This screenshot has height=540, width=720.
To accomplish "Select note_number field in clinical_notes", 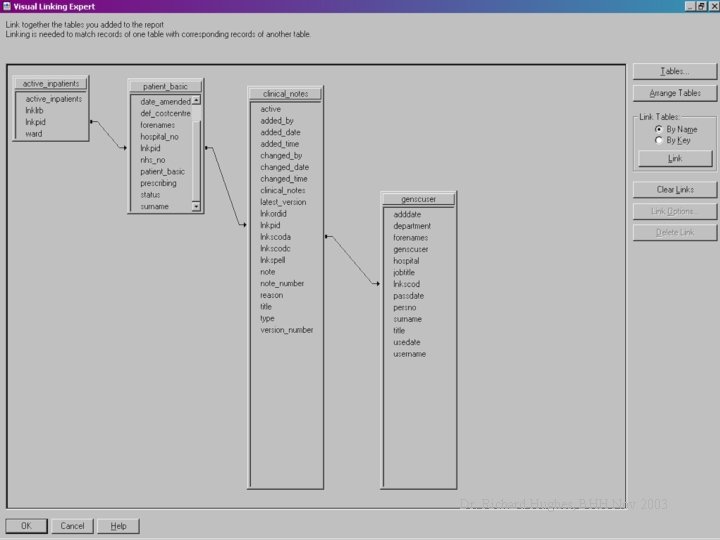I will pos(282,283).
